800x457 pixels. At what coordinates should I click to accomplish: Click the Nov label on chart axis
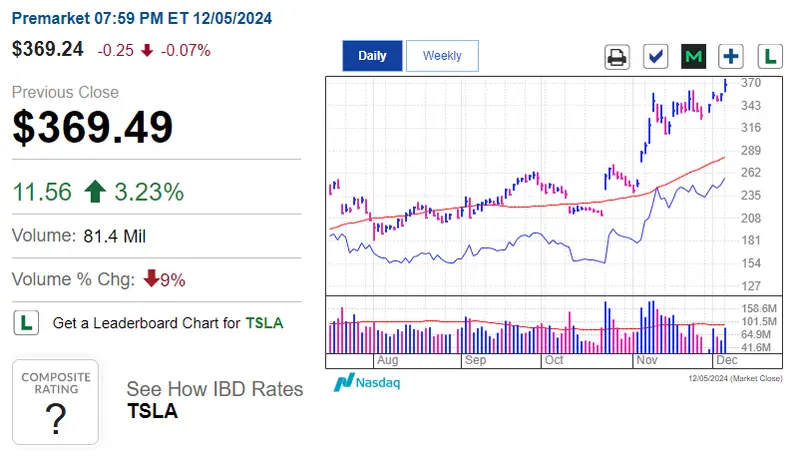647,360
